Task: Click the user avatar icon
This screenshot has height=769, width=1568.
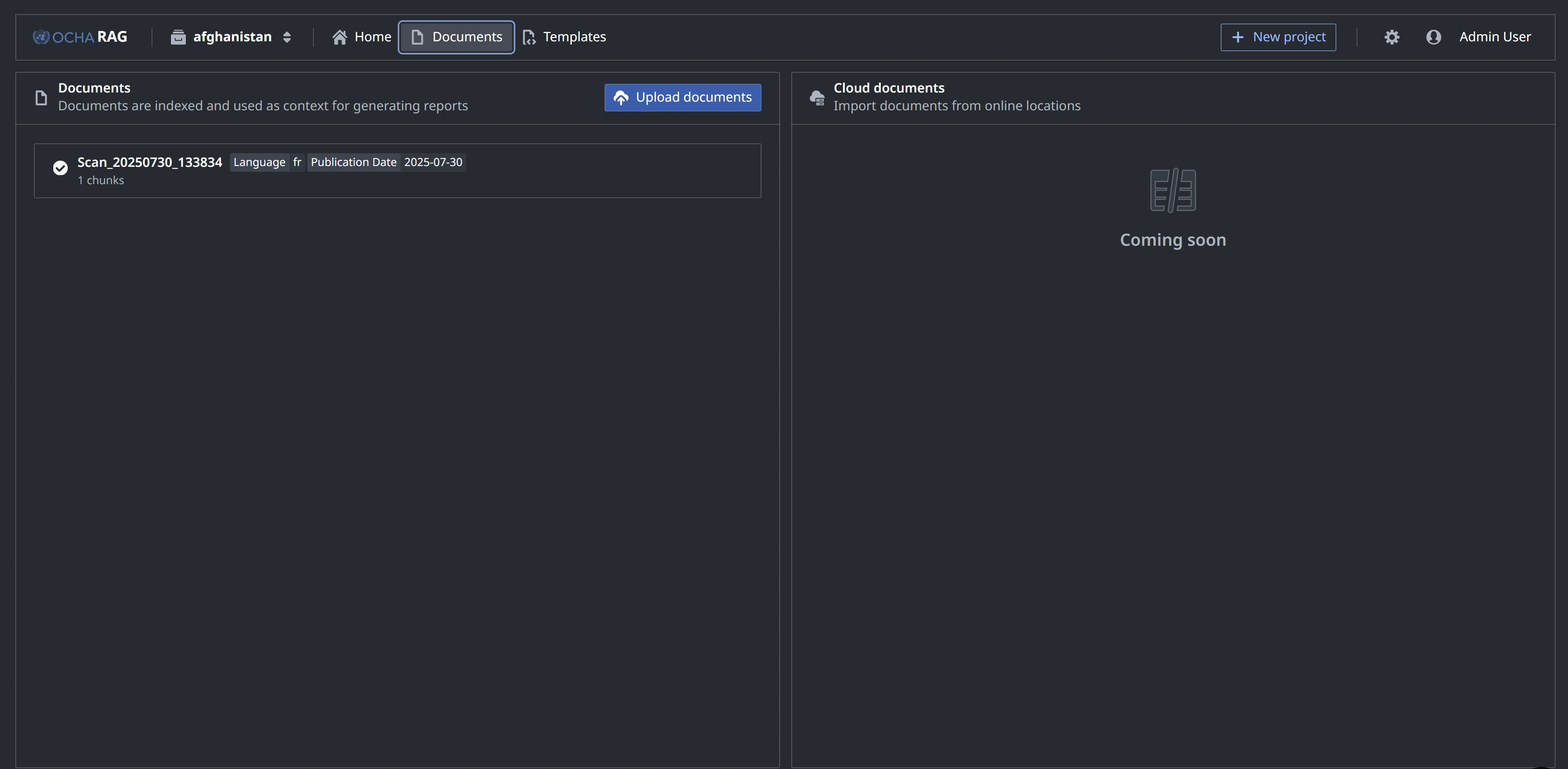Action: click(1433, 37)
